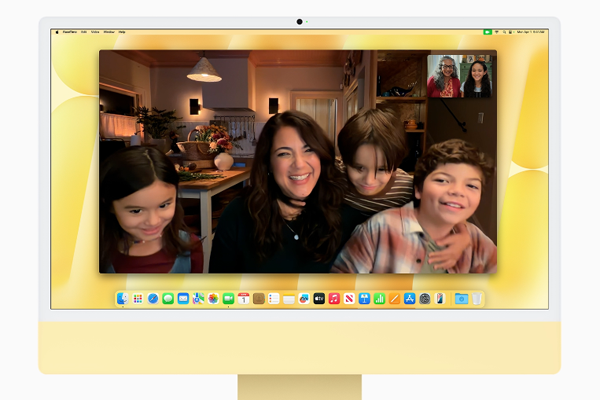Open the App Store from dock
Screen dimensions: 600x400
click(x=410, y=298)
